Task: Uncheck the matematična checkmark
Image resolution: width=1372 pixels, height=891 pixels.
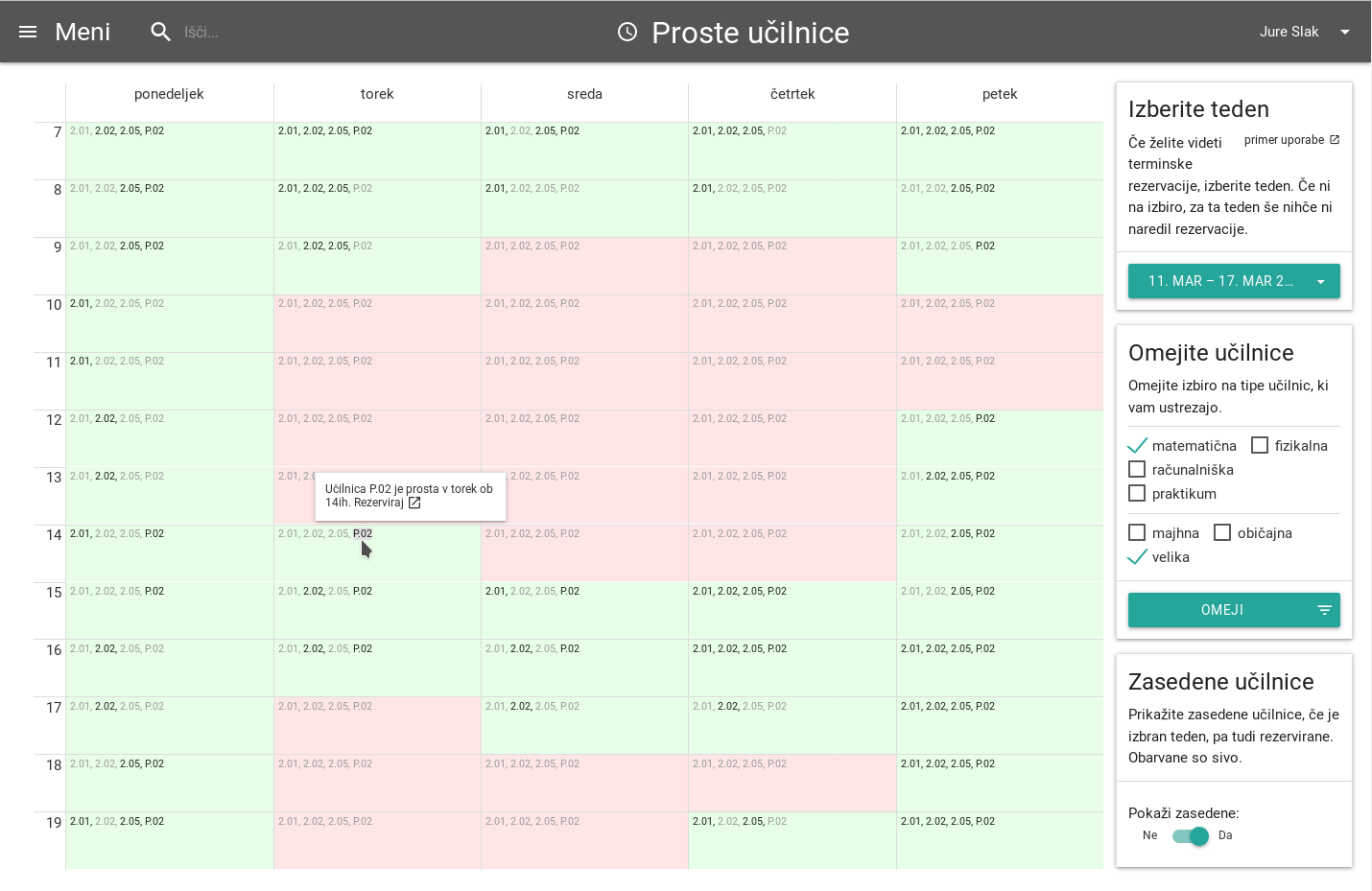Action: [1137, 446]
